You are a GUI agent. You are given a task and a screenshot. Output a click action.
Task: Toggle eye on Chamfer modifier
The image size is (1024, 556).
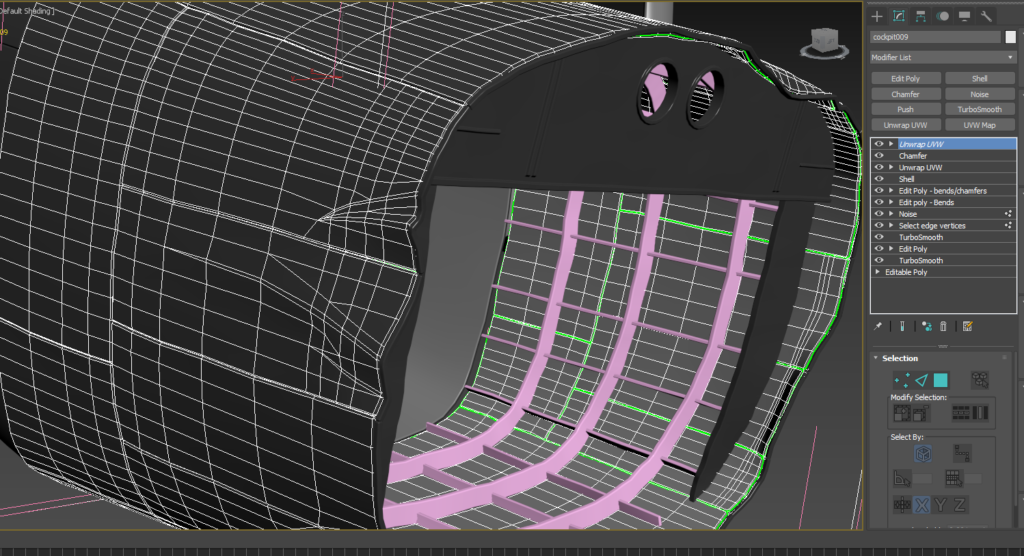tap(879, 155)
